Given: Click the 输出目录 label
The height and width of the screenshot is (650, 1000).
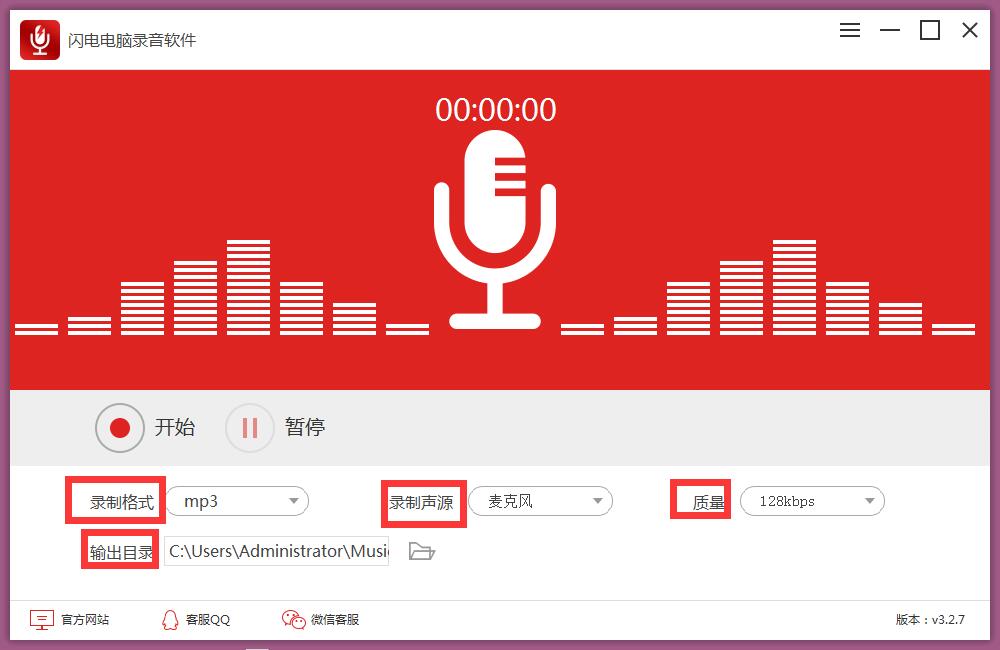Looking at the screenshot, I should tap(119, 550).
